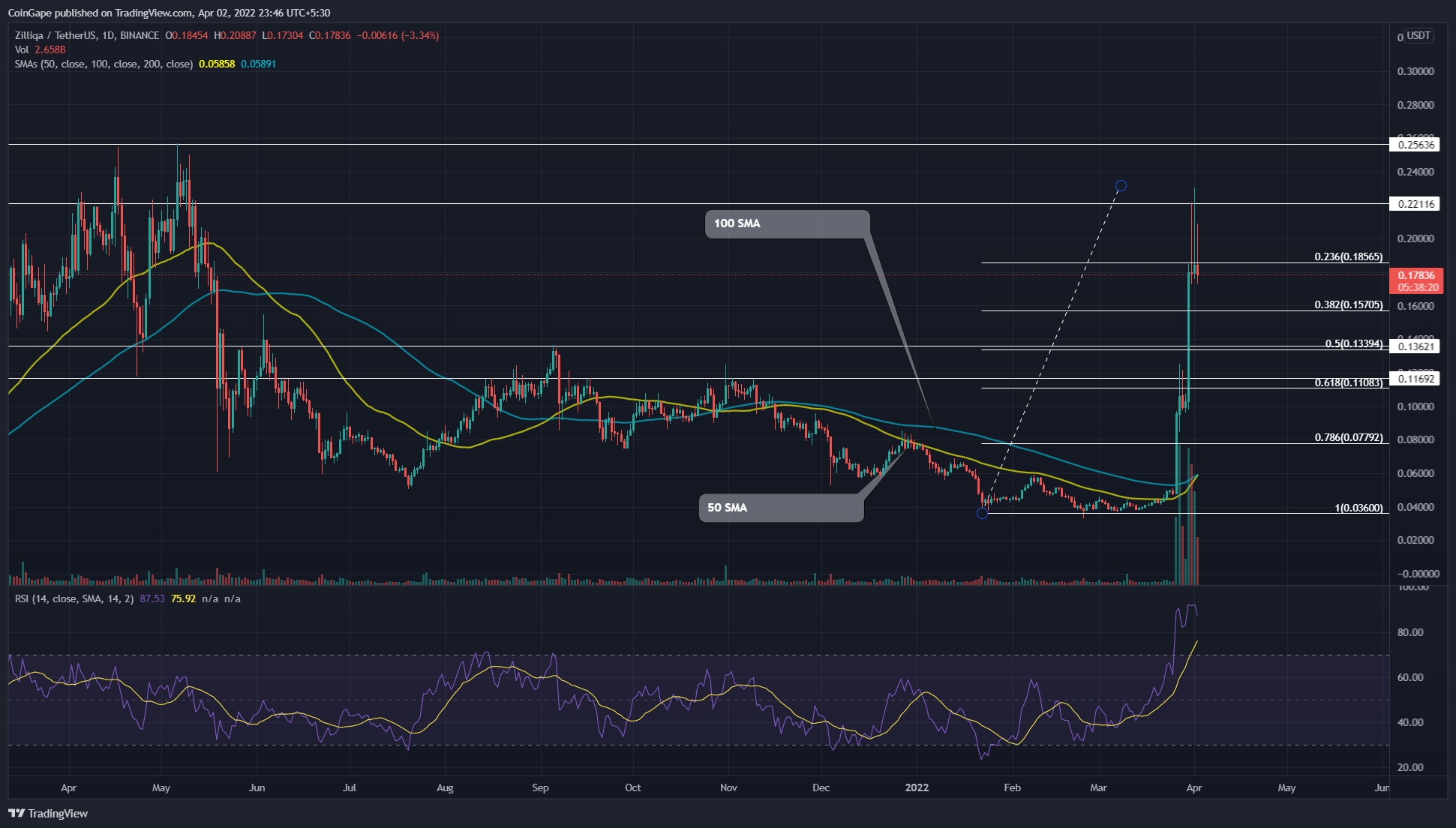The height and width of the screenshot is (828, 1456).
Task: Click the upper trend line circle endpoint
Action: point(1121,186)
